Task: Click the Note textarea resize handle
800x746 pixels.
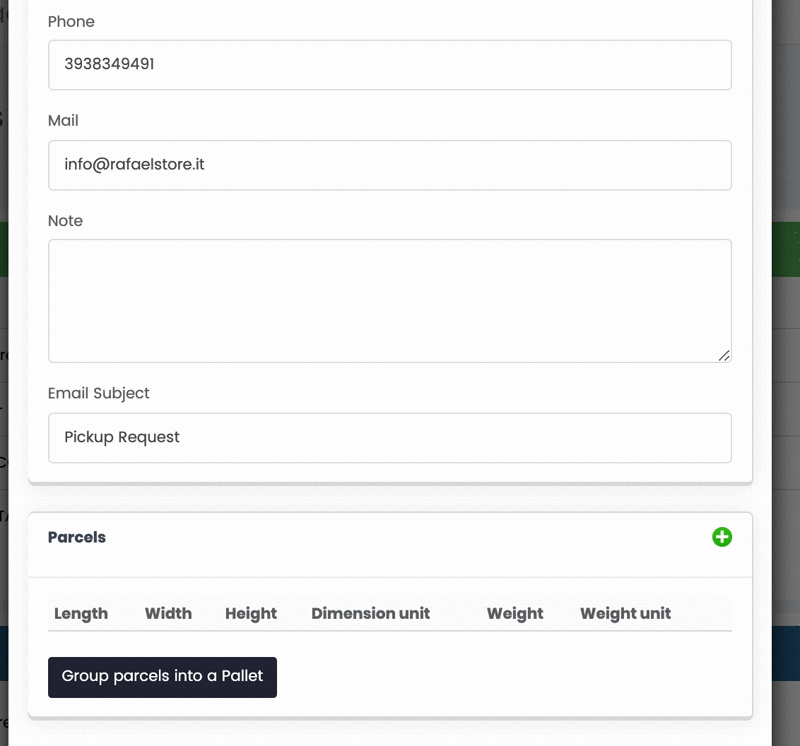Action: (x=724, y=356)
